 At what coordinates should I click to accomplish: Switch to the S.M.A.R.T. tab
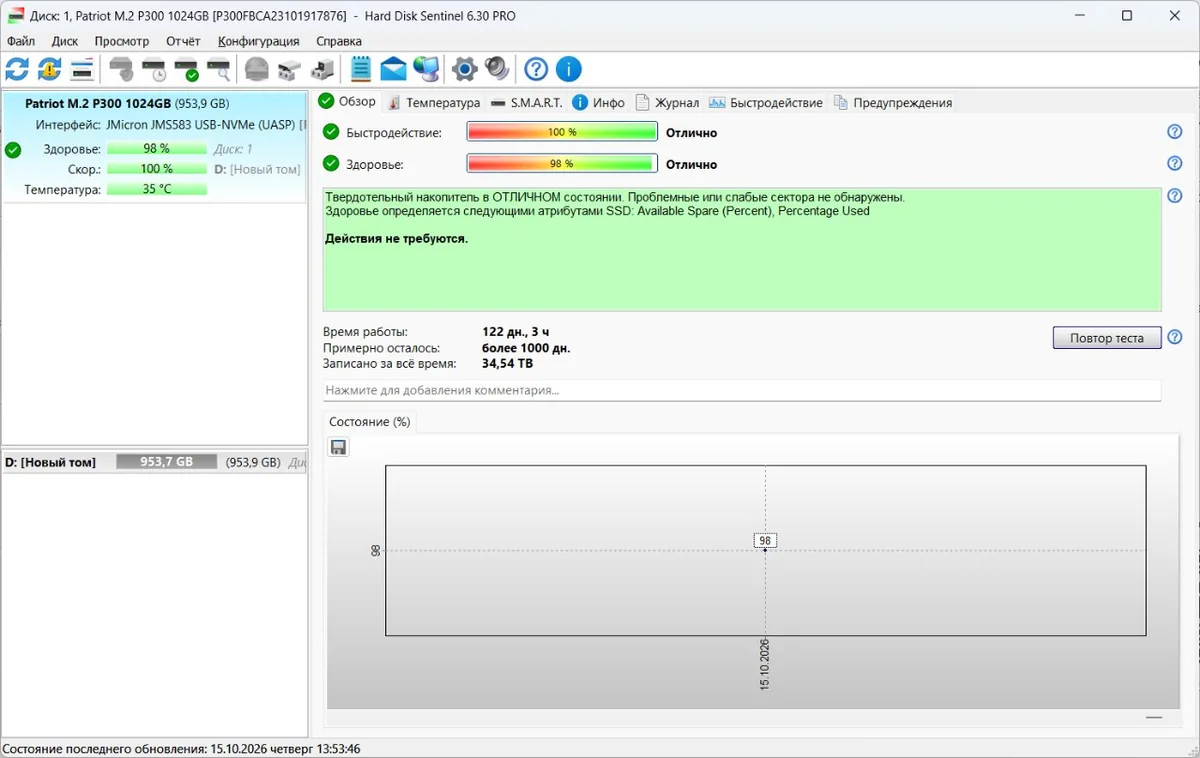(x=527, y=102)
